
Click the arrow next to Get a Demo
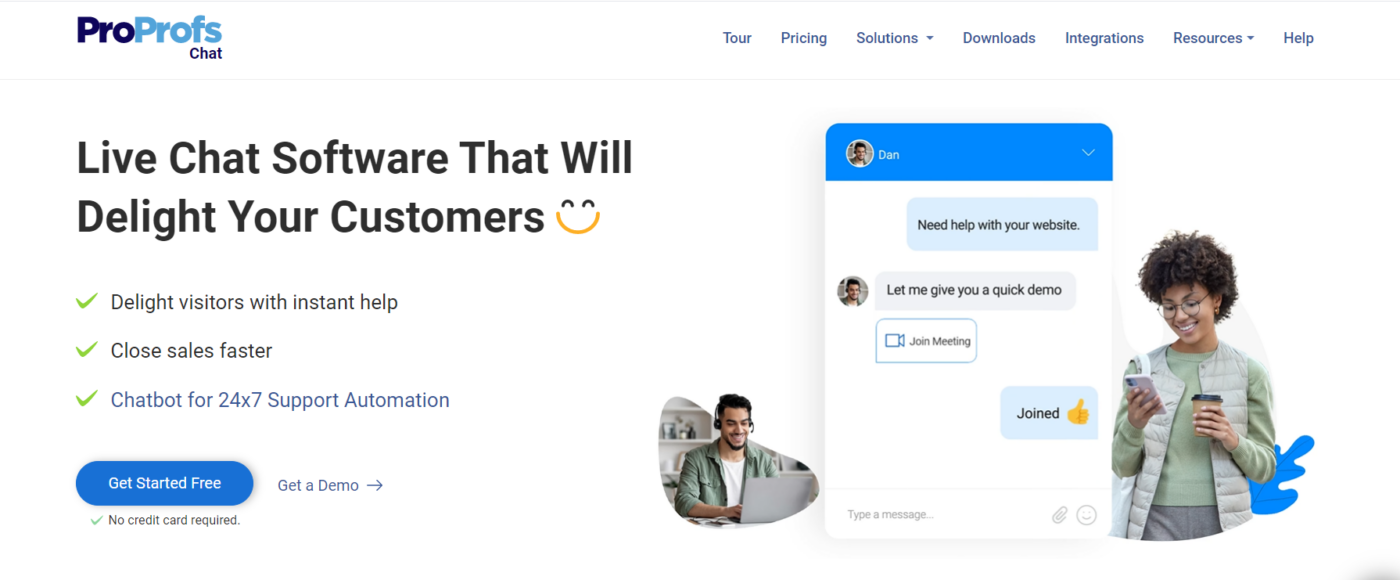375,485
